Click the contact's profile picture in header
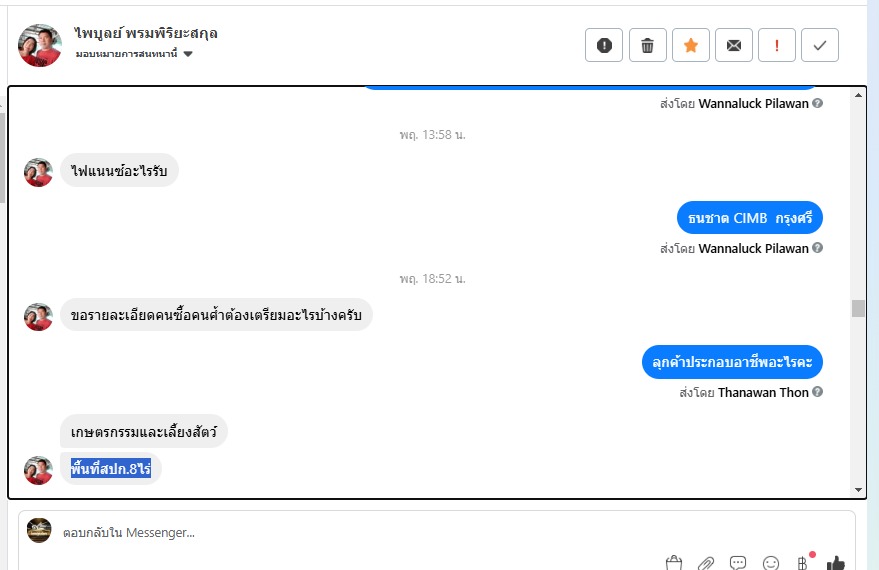 pyautogui.click(x=40, y=45)
